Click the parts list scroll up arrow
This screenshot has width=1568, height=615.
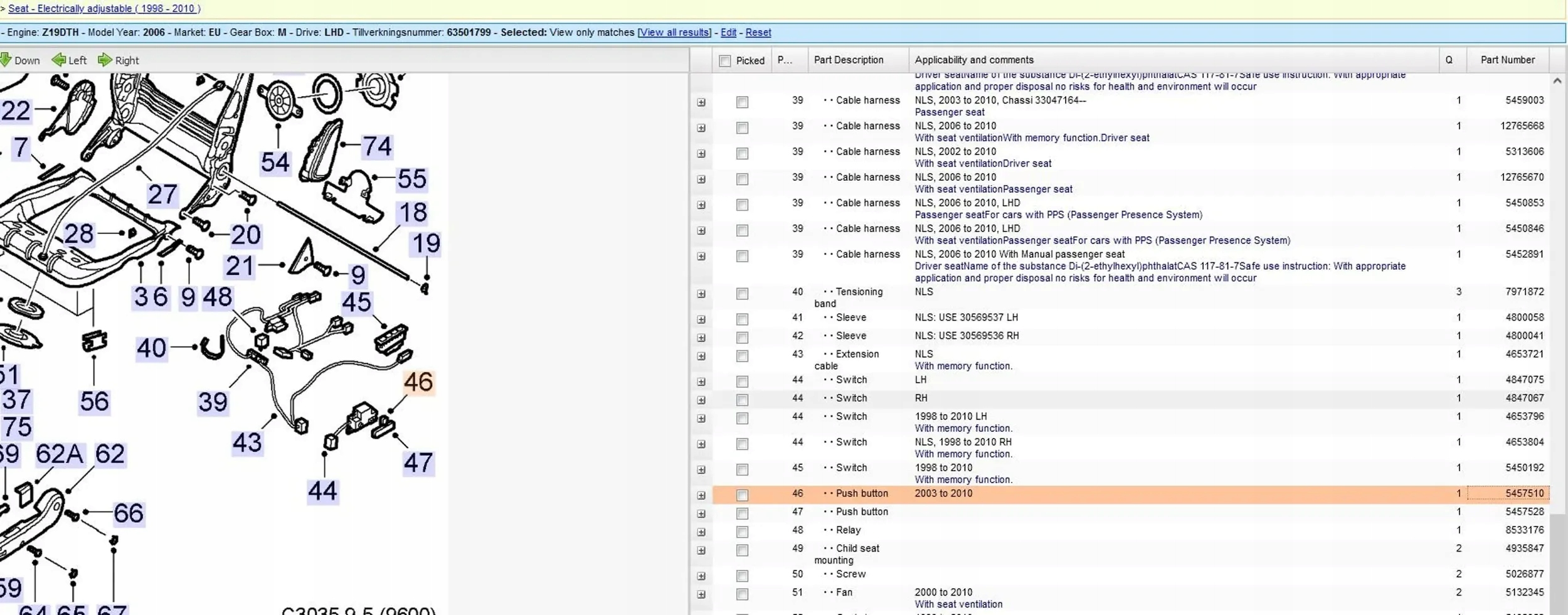pyautogui.click(x=1557, y=81)
